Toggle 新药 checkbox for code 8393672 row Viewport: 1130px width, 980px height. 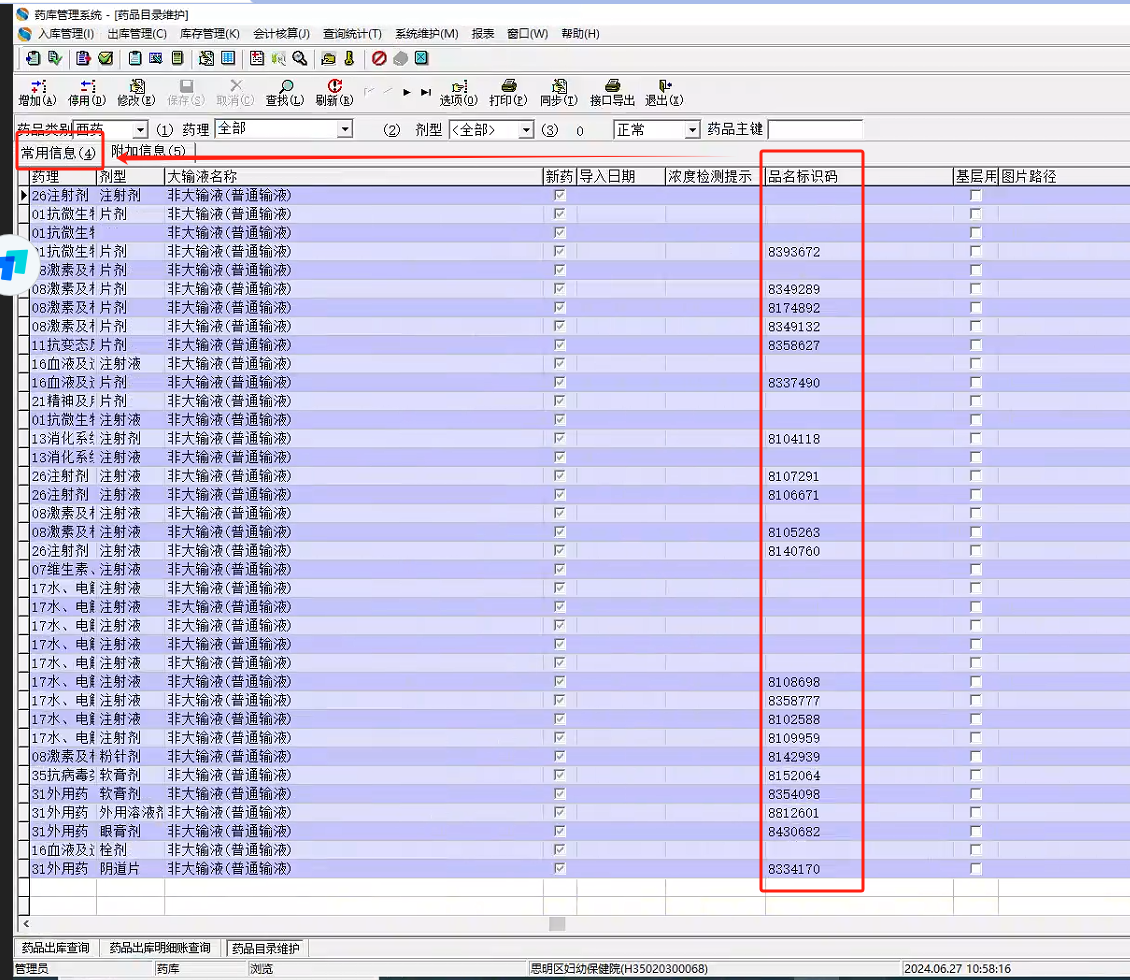click(560, 252)
